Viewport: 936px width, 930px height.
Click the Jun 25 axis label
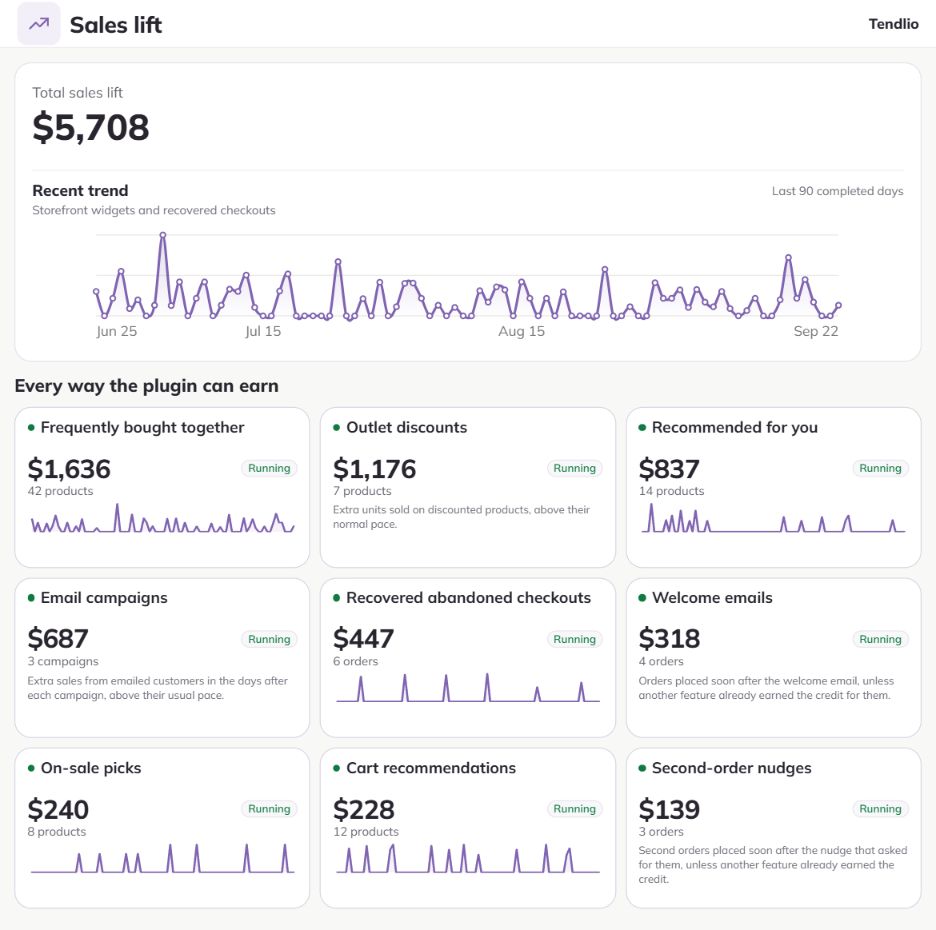coord(116,331)
